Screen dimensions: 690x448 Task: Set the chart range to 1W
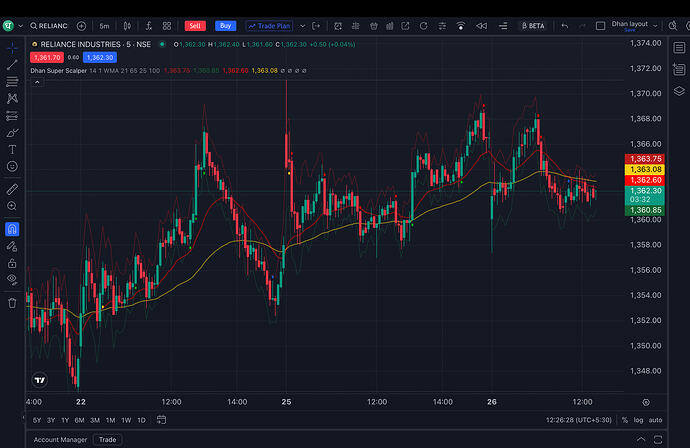point(126,420)
